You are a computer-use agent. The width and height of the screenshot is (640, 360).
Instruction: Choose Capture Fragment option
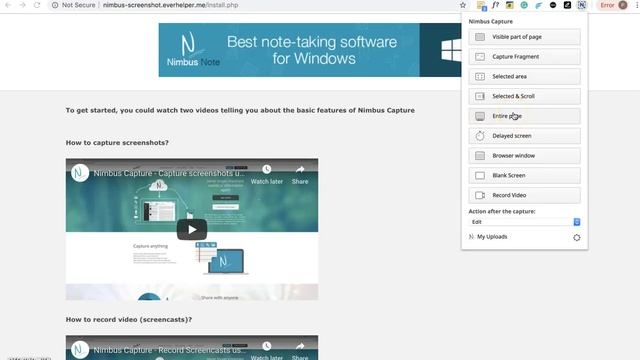(524, 57)
